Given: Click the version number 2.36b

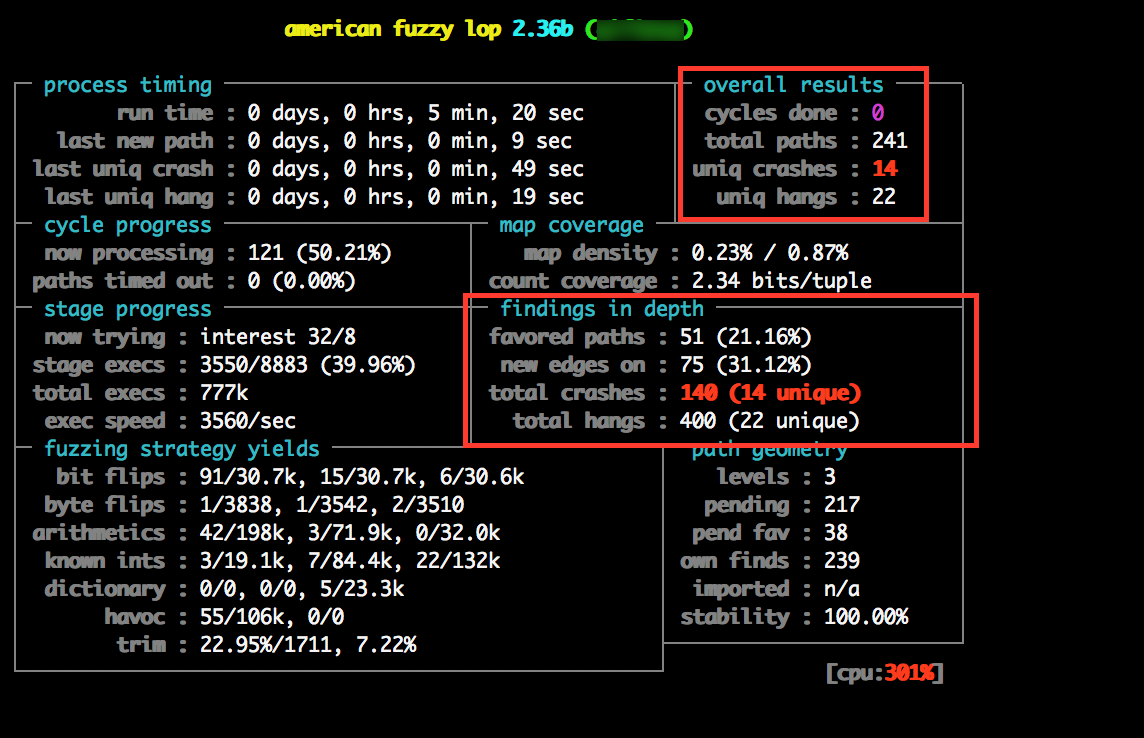Looking at the screenshot, I should (x=542, y=29).
